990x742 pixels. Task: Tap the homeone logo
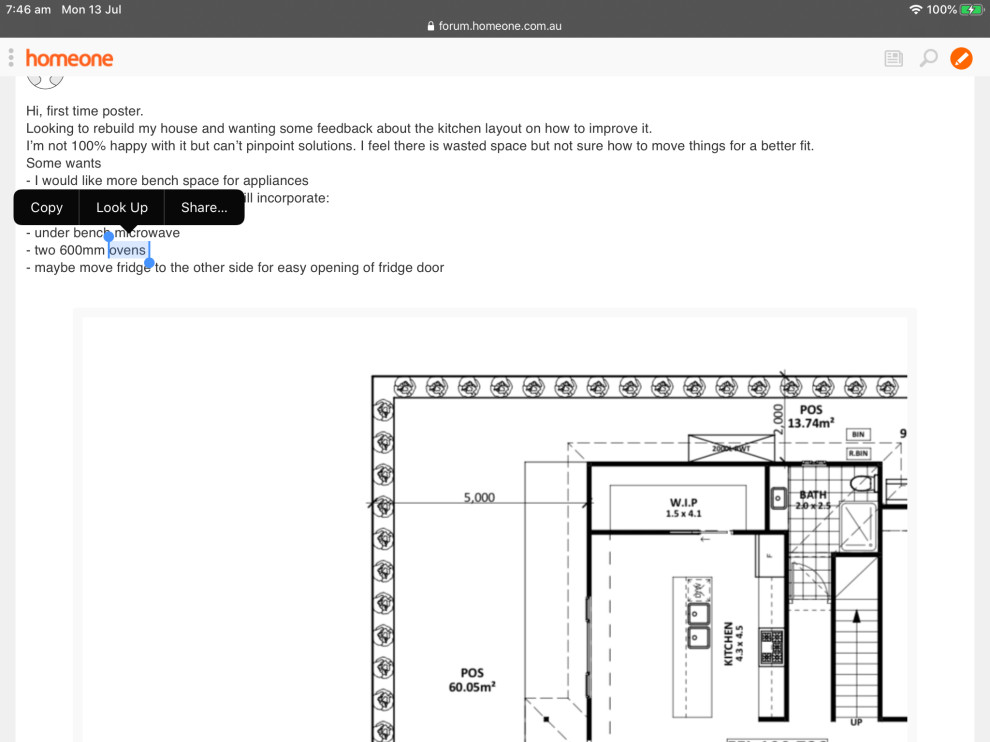click(69, 58)
